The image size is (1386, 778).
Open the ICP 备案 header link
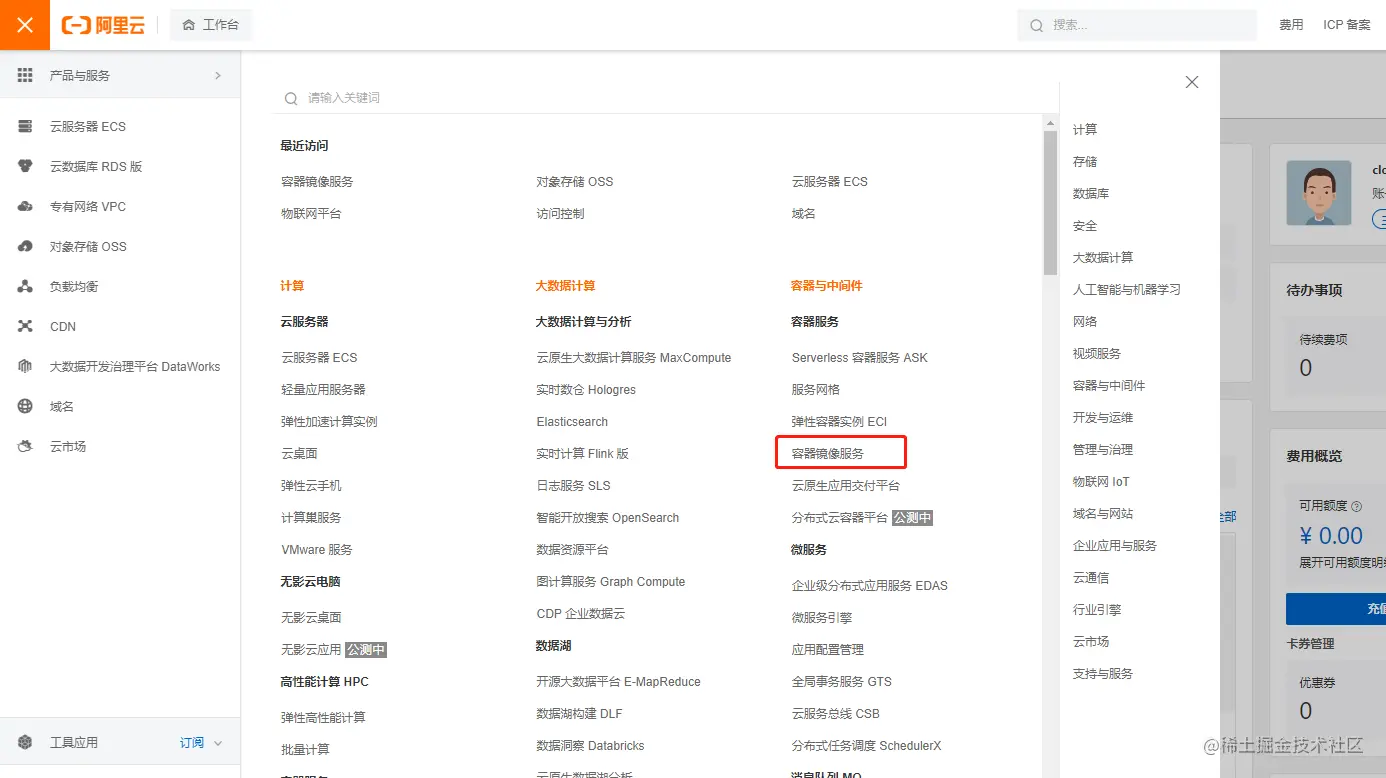(1347, 25)
